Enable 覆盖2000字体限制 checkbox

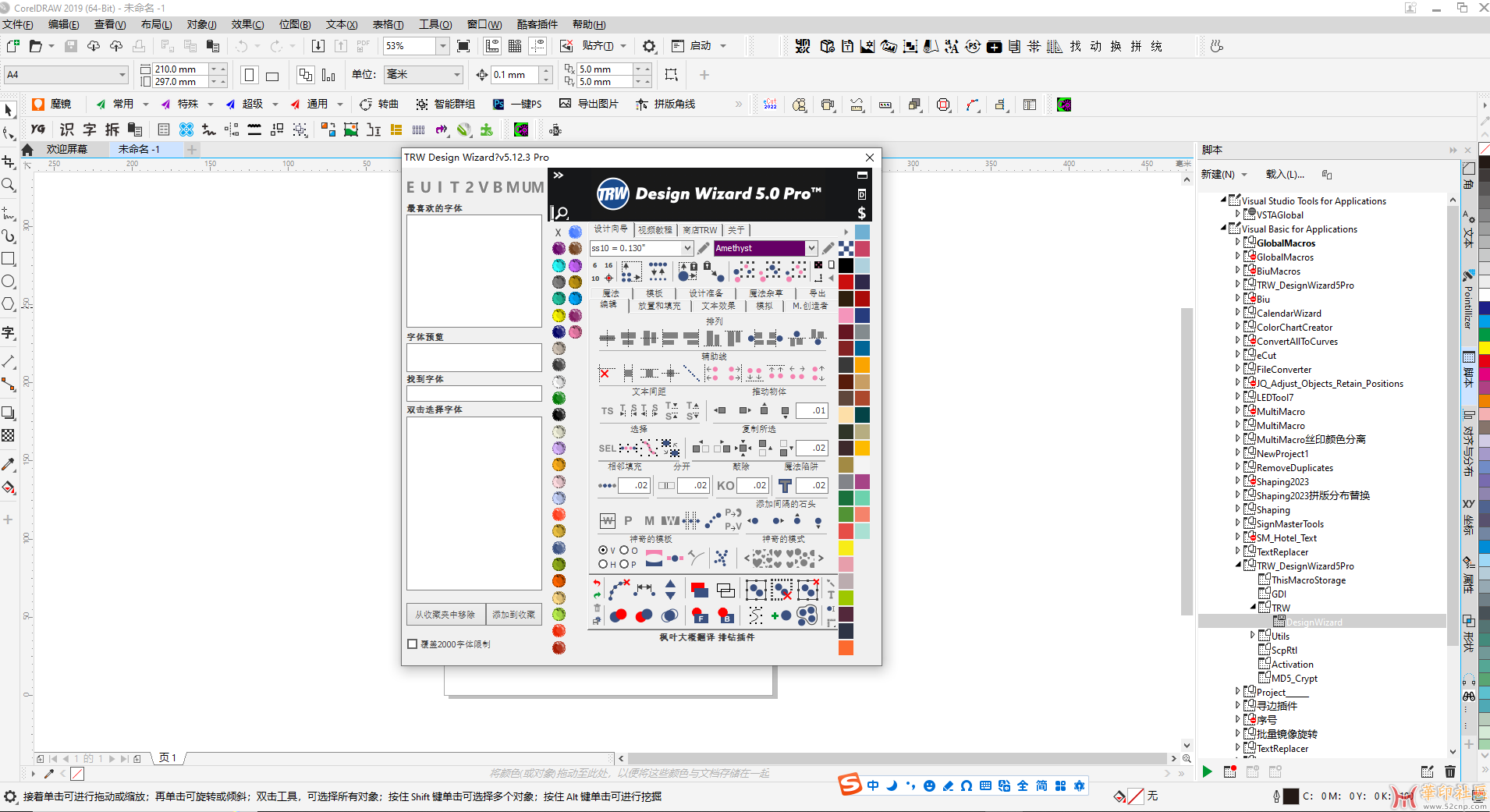[412, 644]
